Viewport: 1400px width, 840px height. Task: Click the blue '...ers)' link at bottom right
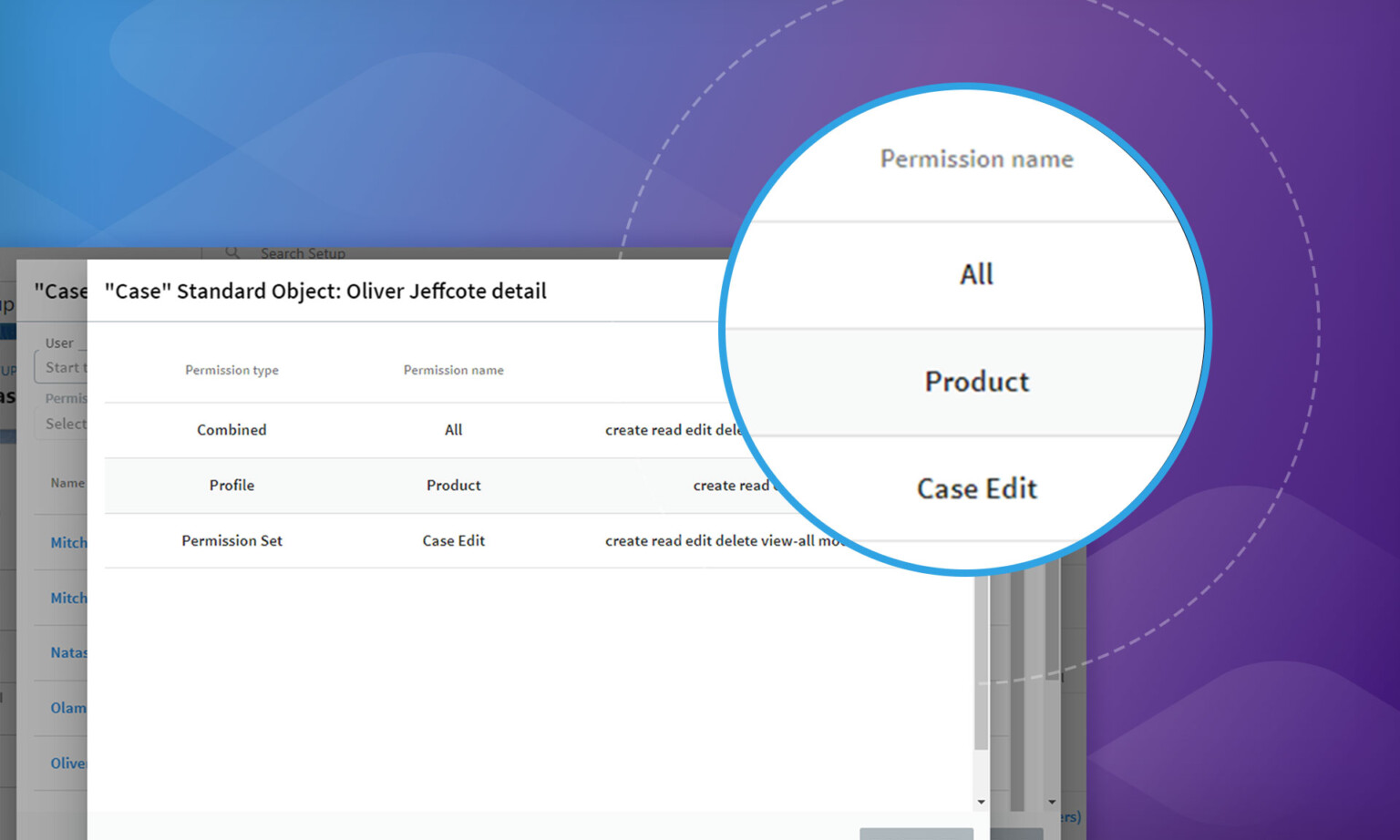pyautogui.click(x=1072, y=816)
